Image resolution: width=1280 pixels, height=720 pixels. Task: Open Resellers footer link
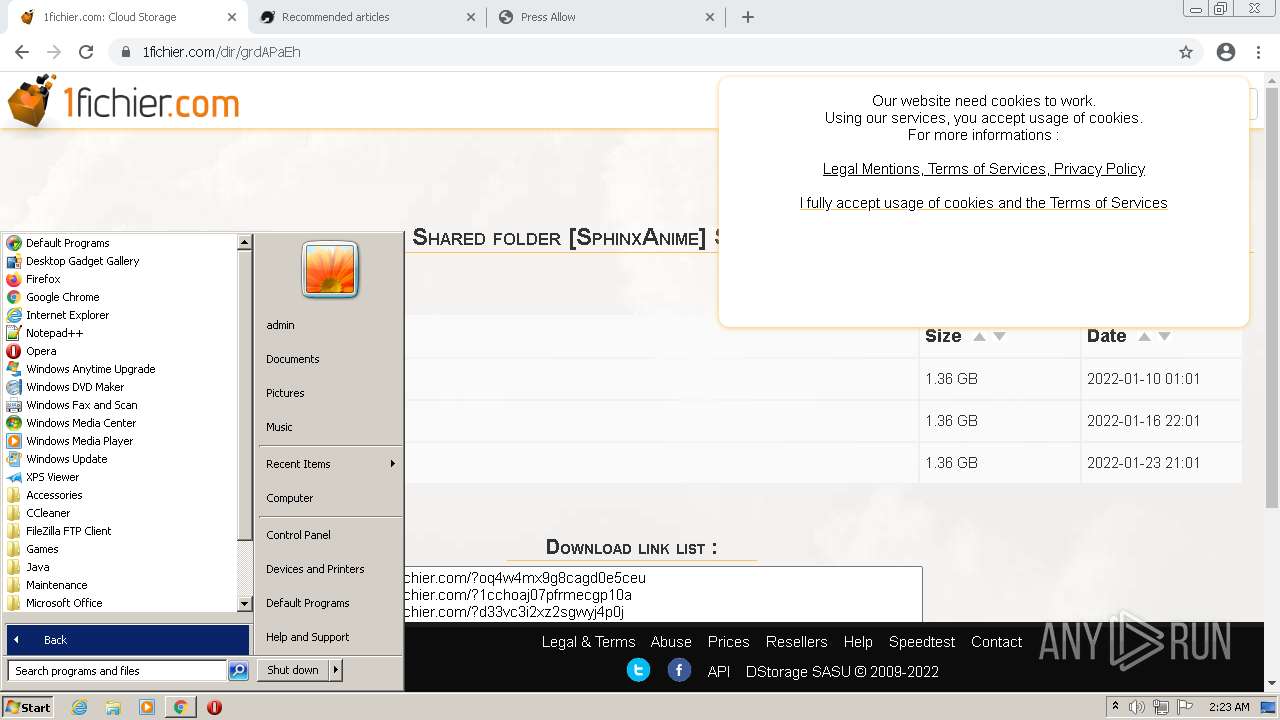click(796, 642)
